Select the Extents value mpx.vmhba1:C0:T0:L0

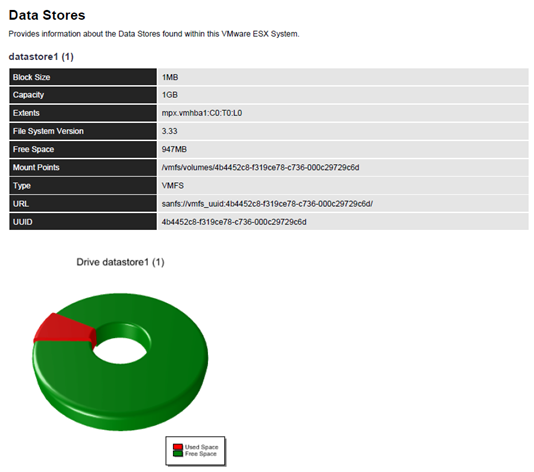(202, 113)
